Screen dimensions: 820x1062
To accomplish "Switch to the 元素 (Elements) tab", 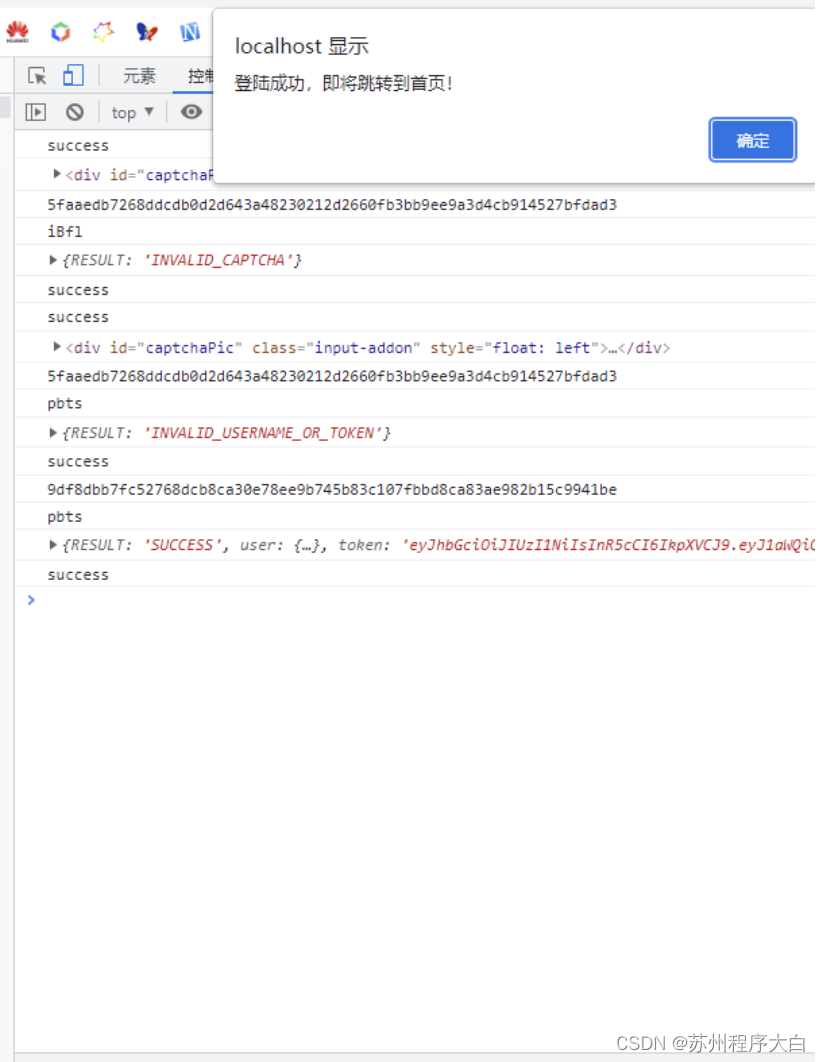I will click(139, 76).
